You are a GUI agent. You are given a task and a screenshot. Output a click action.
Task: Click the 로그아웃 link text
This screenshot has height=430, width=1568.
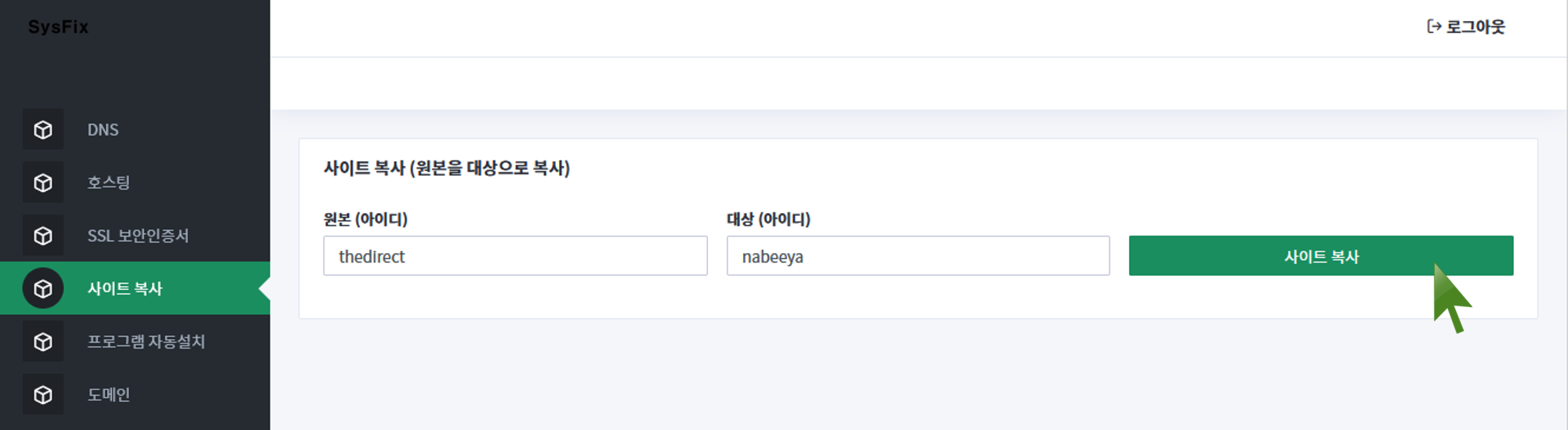1475,27
